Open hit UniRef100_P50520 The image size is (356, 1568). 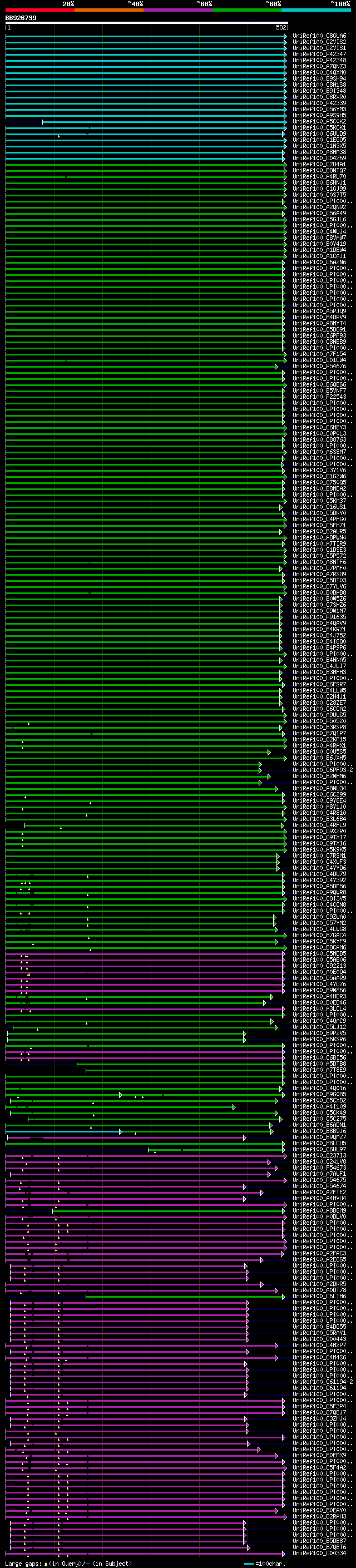tap(319, 721)
